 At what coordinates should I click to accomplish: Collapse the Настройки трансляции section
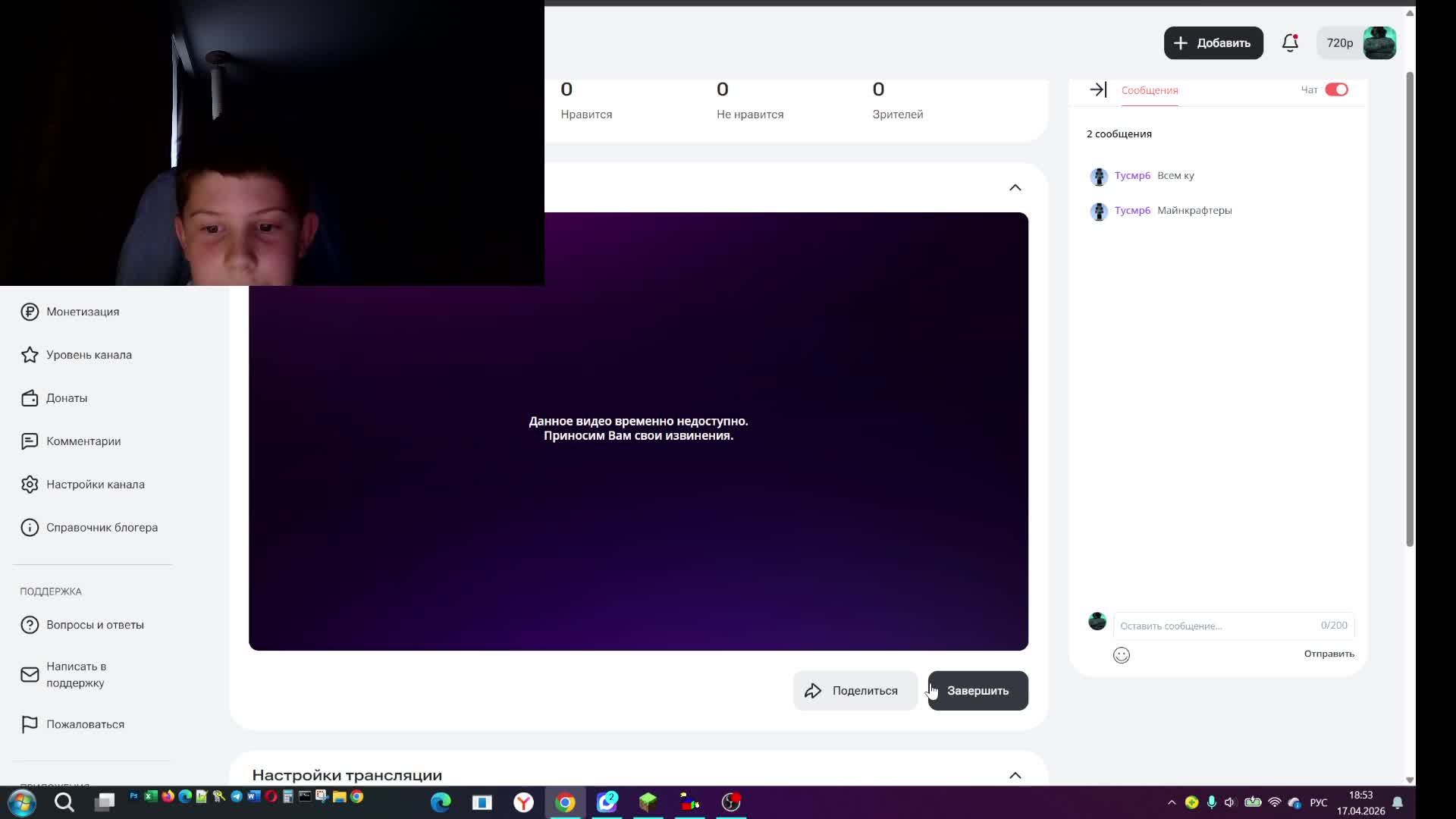pyautogui.click(x=1015, y=775)
